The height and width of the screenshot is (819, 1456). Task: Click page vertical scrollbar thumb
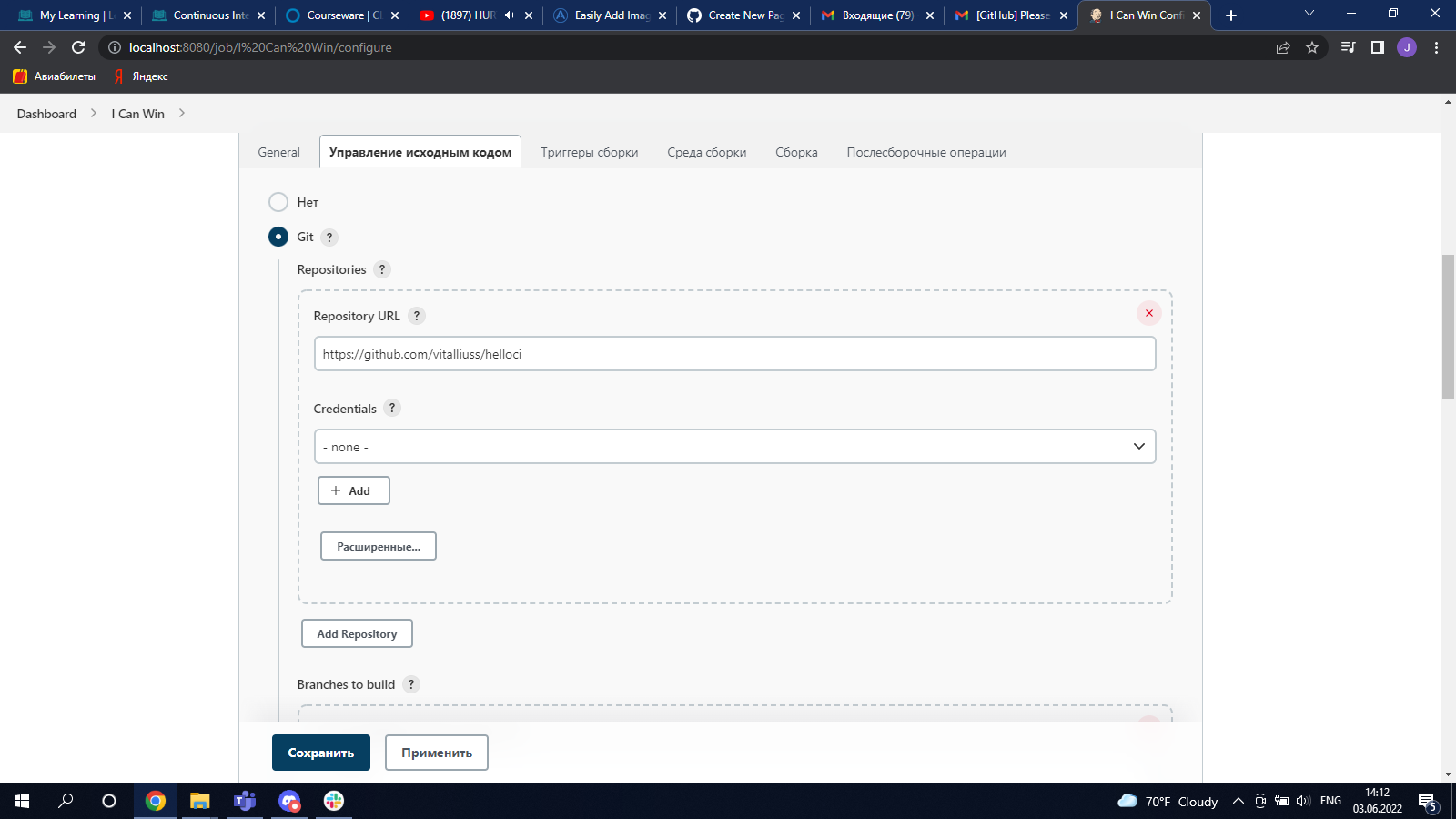click(1448, 327)
